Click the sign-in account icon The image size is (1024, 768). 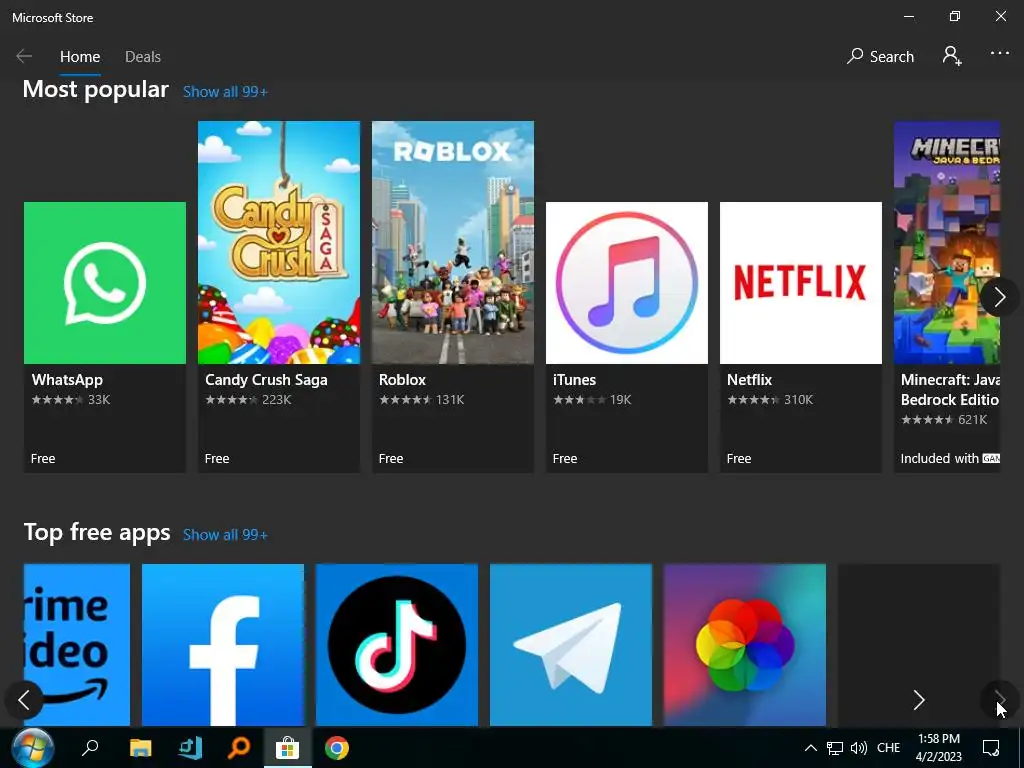(952, 56)
